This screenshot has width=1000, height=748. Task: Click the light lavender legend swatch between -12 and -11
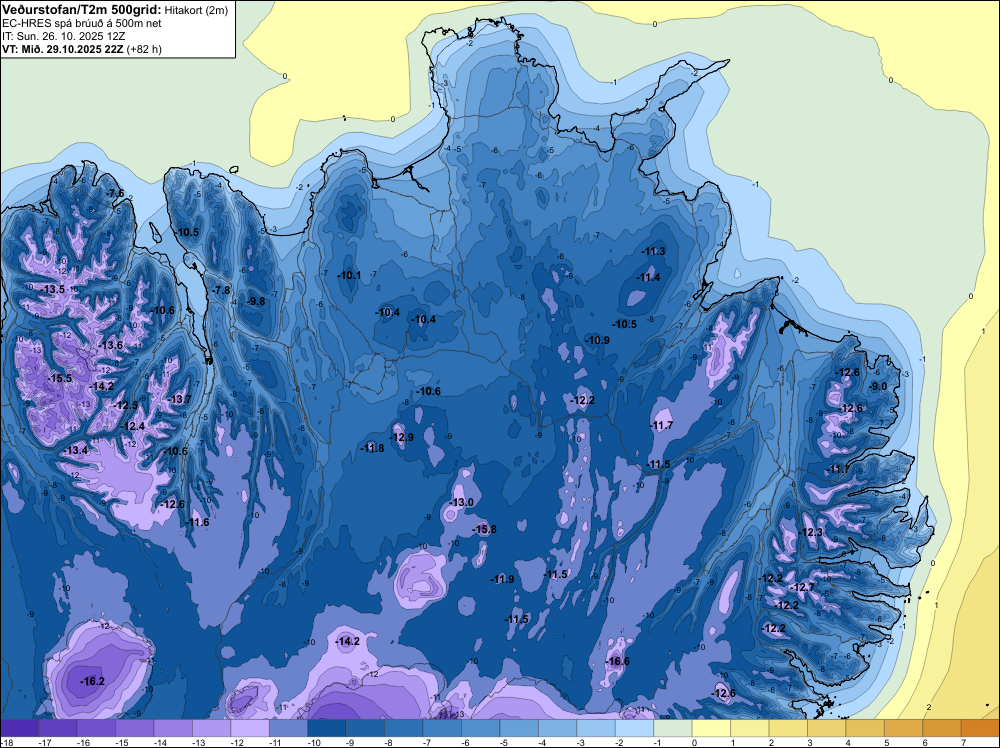pyautogui.click(x=250, y=728)
